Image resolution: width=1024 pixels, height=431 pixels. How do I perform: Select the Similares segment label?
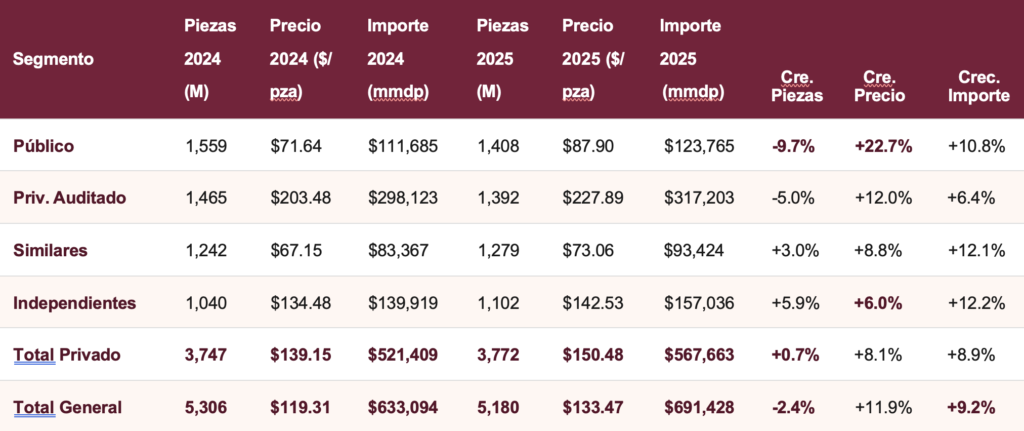pos(51,249)
